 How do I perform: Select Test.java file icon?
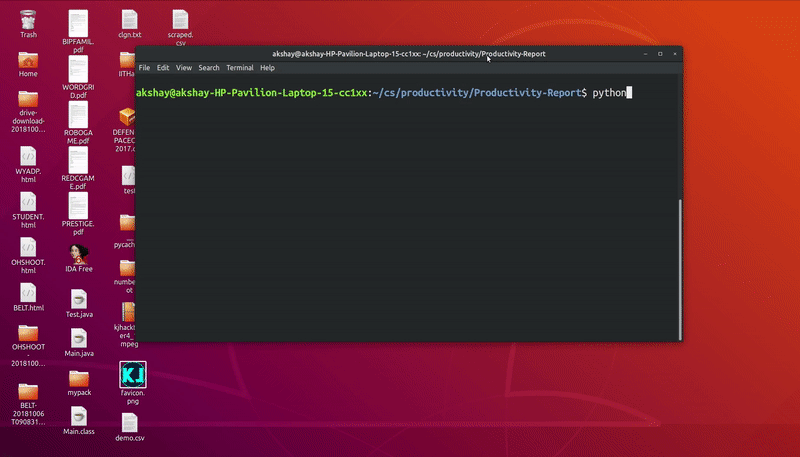(x=79, y=299)
